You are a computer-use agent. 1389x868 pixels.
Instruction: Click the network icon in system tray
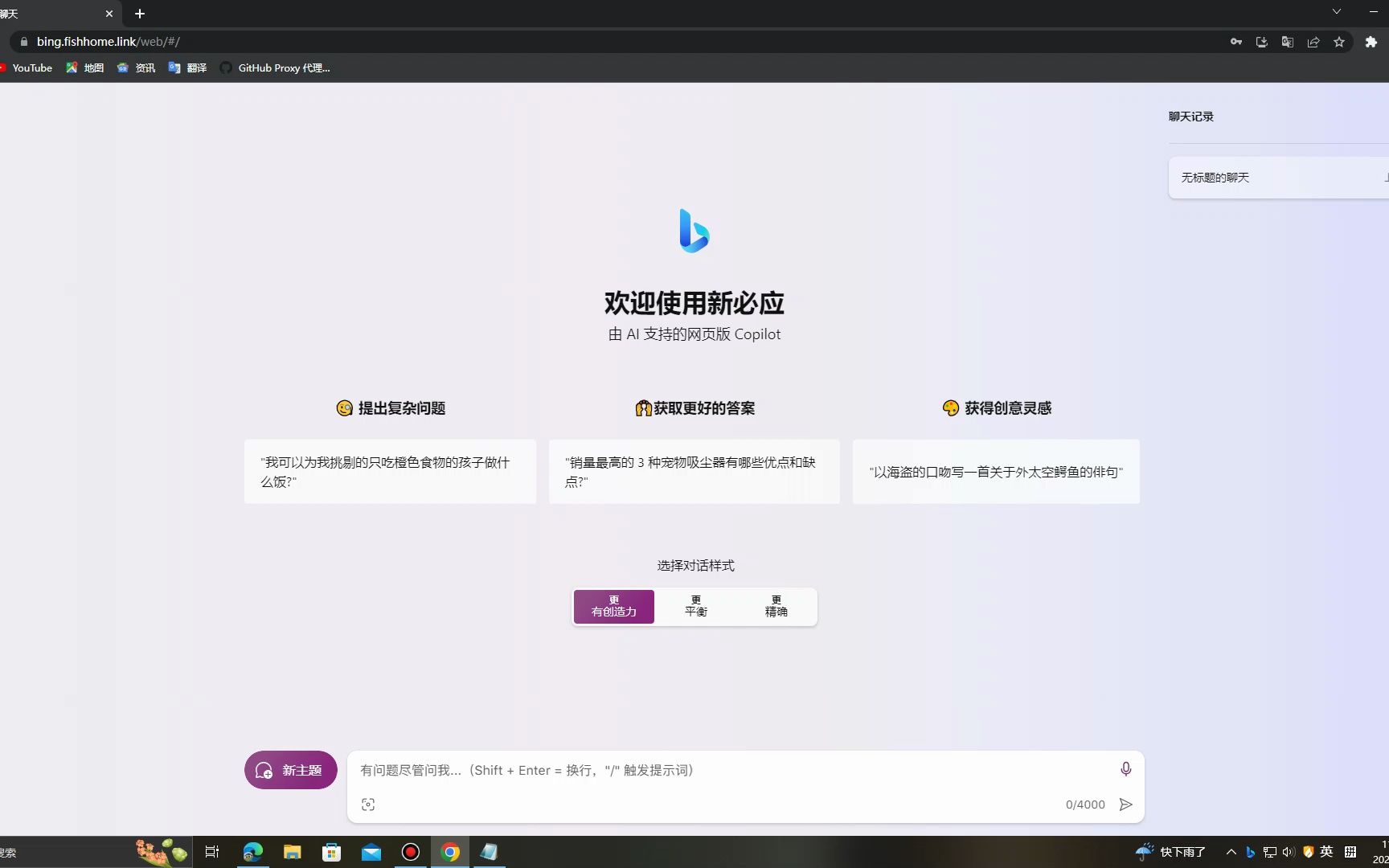coord(1270,852)
